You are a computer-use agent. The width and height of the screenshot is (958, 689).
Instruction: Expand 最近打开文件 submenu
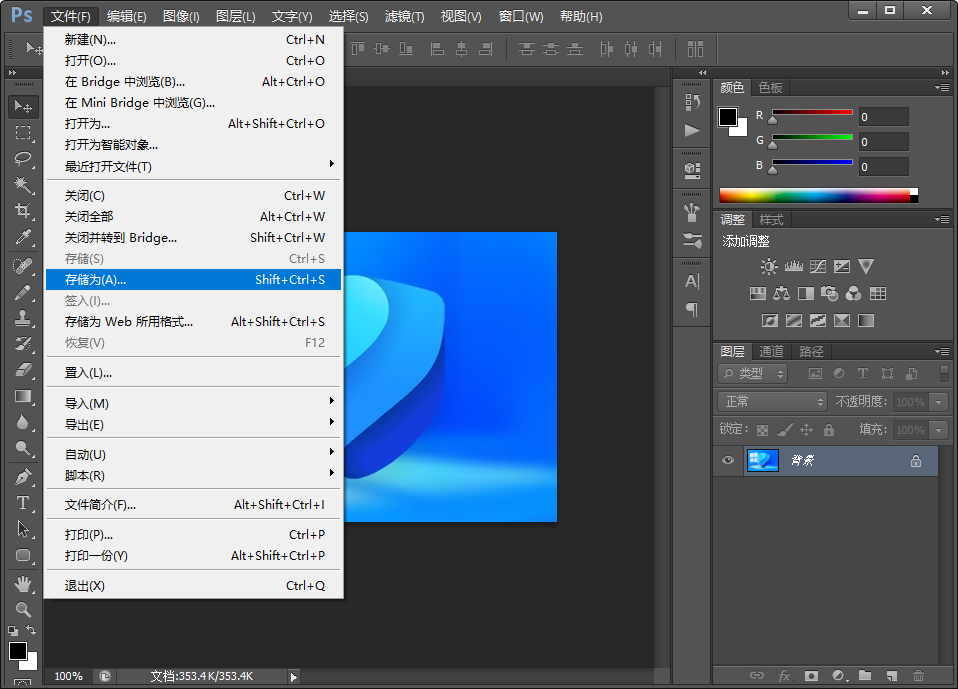pos(194,166)
